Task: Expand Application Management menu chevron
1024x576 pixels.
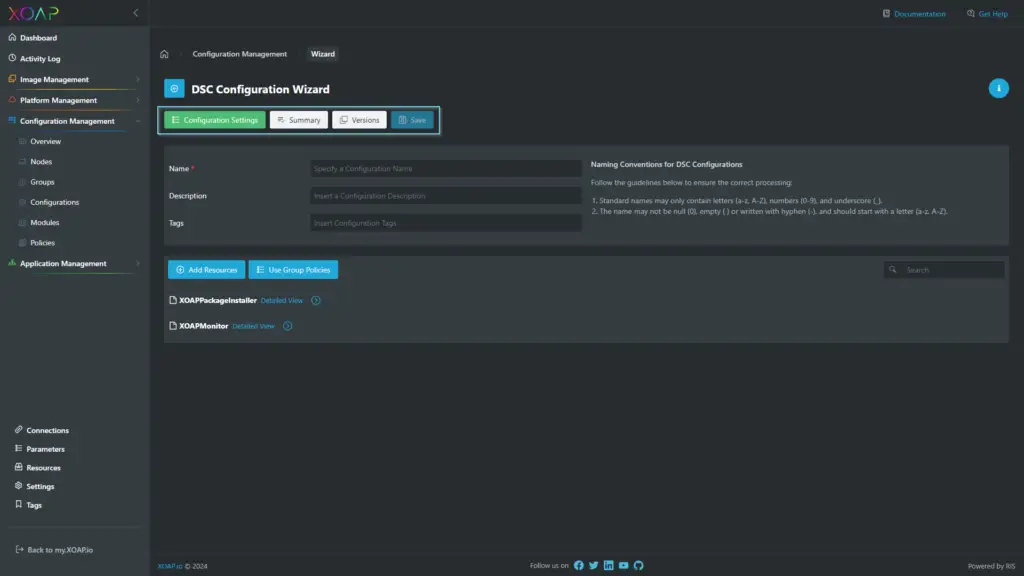Action: [x=138, y=264]
